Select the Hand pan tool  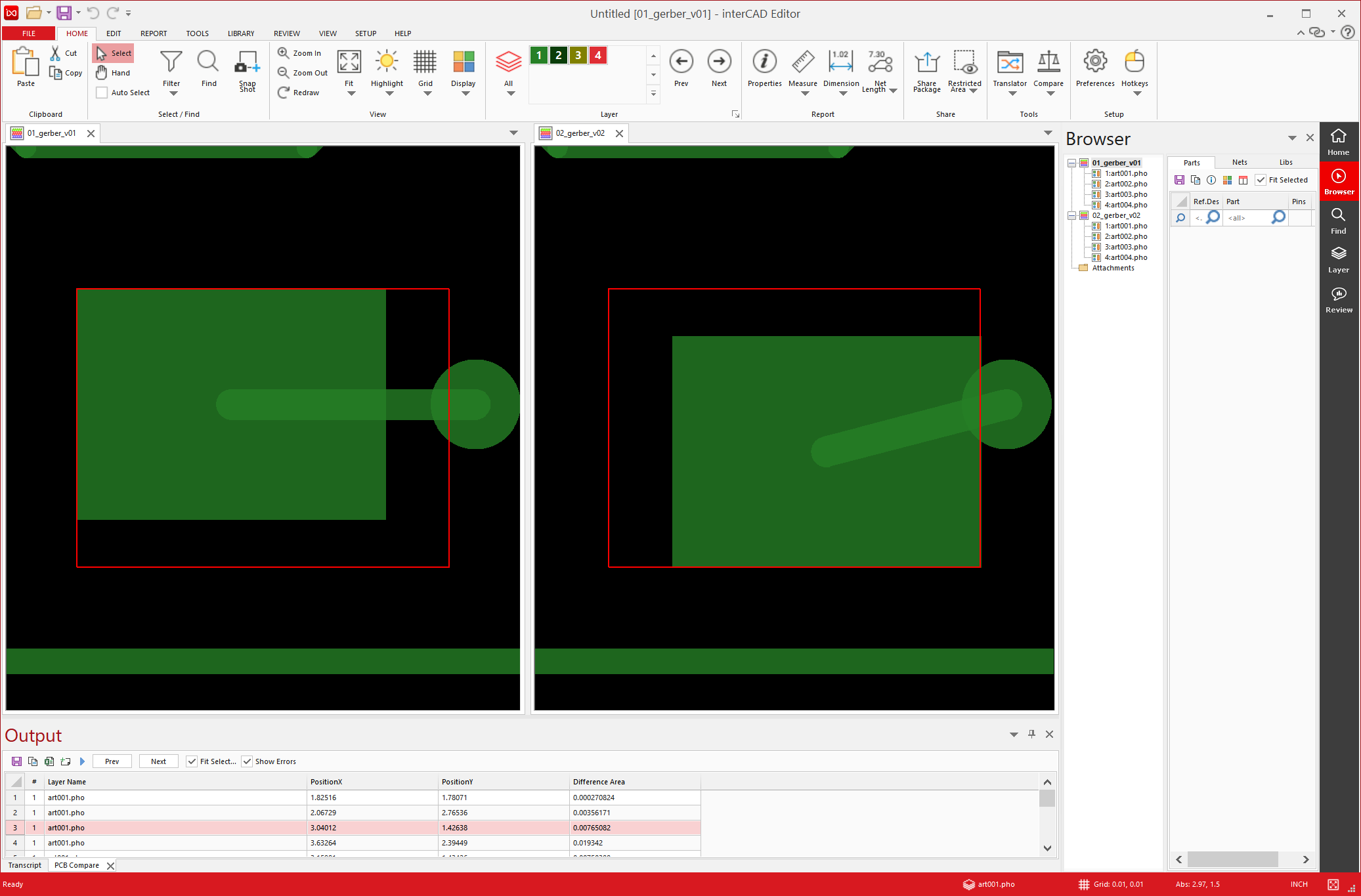click(x=114, y=73)
